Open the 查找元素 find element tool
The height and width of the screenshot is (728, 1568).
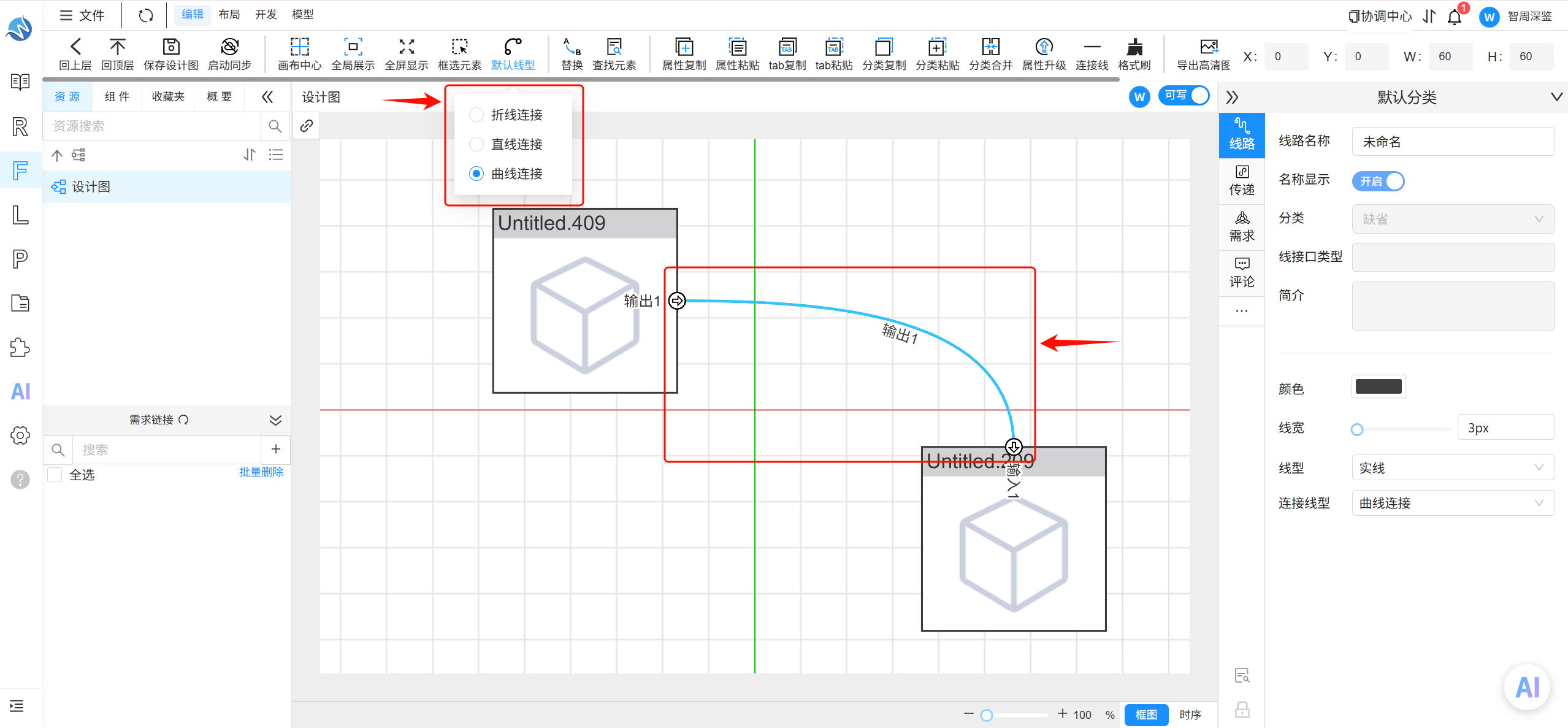pos(614,47)
